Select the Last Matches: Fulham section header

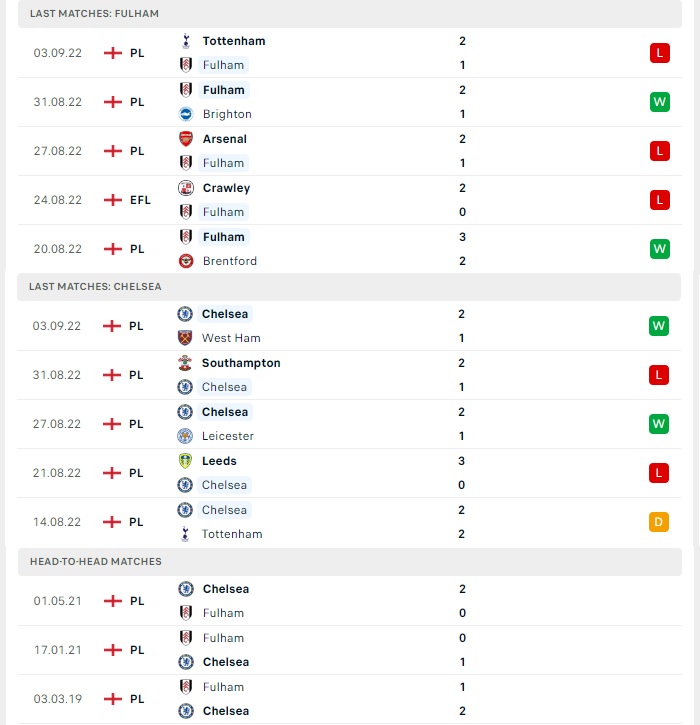click(x=350, y=13)
